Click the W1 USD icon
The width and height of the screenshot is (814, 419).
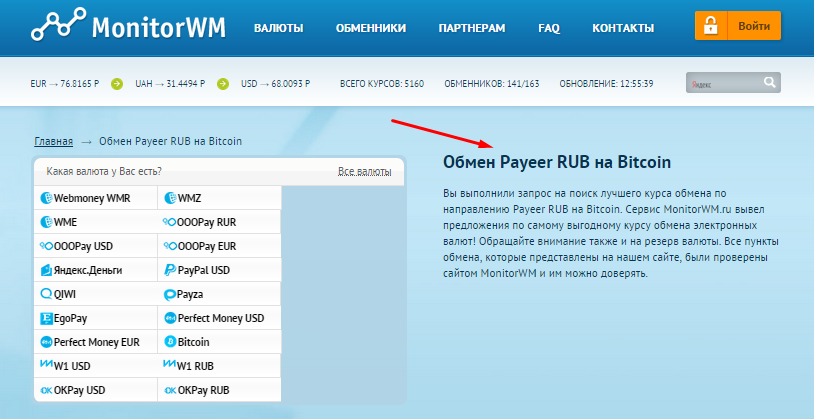[47, 364]
